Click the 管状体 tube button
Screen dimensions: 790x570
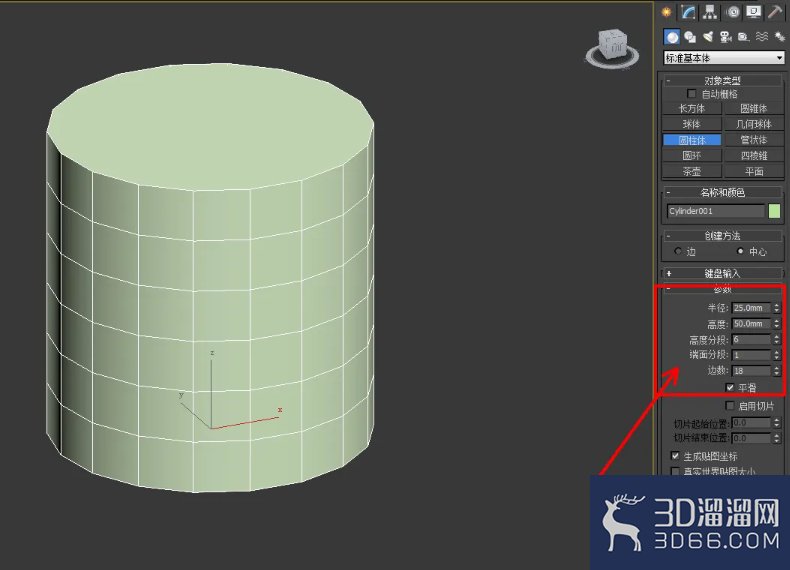(754, 140)
